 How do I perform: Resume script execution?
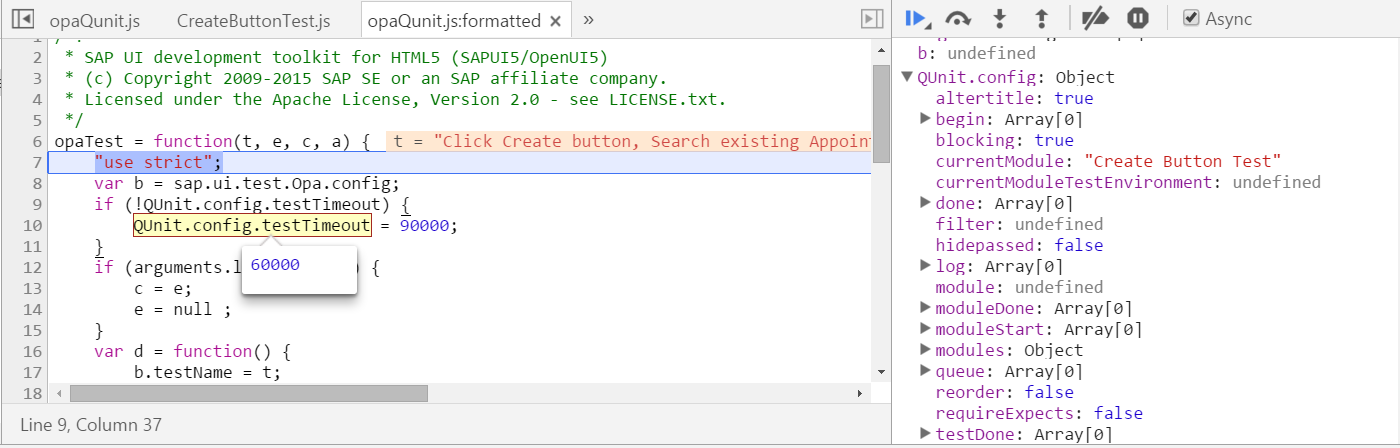(x=915, y=18)
